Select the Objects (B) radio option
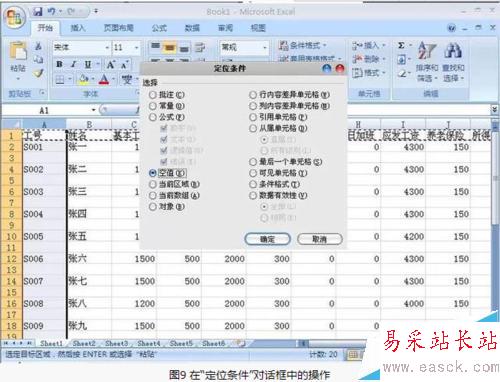Screen dimensions: 500x382 (153, 207)
